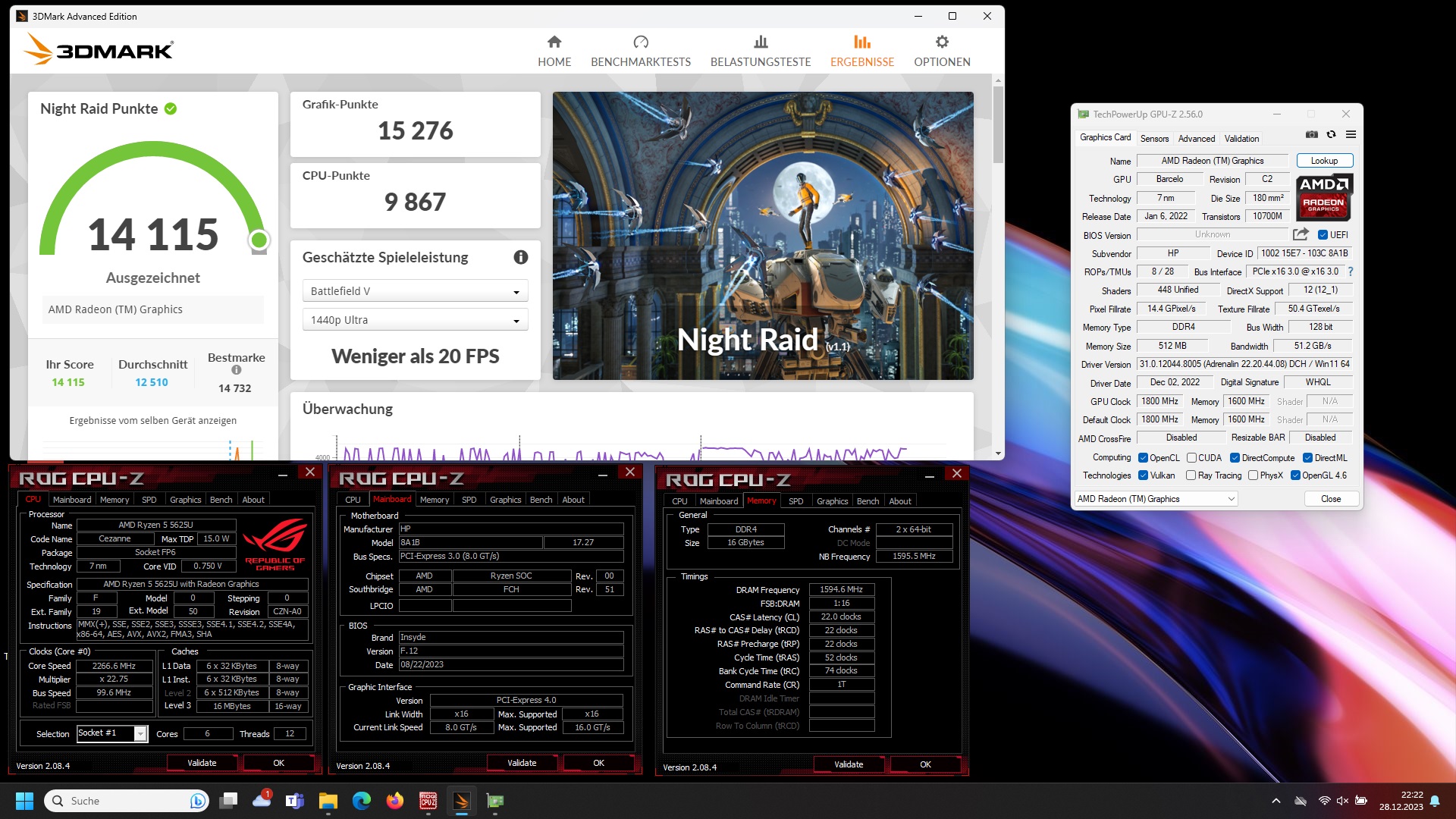Launch Firefox from the taskbar
1456x819 pixels.
coord(395,801)
